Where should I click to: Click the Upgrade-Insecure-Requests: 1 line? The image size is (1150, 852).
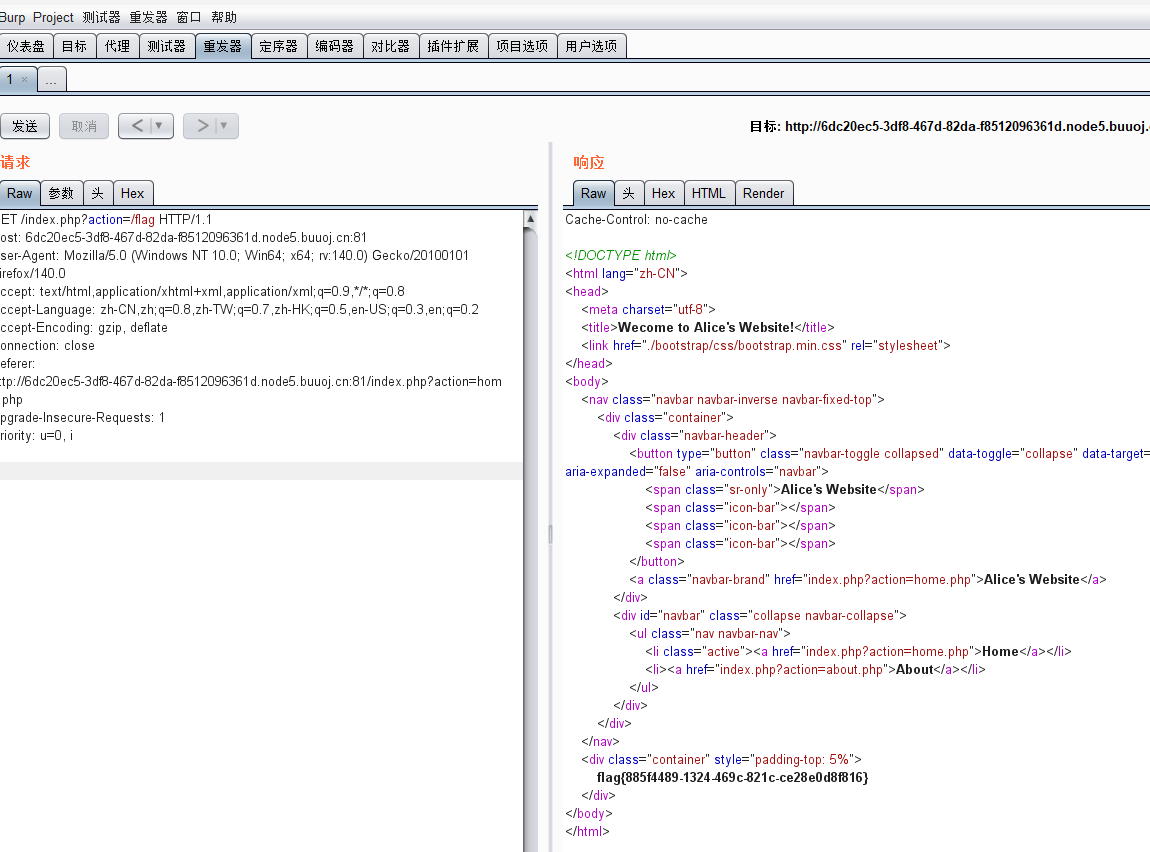tap(83, 417)
